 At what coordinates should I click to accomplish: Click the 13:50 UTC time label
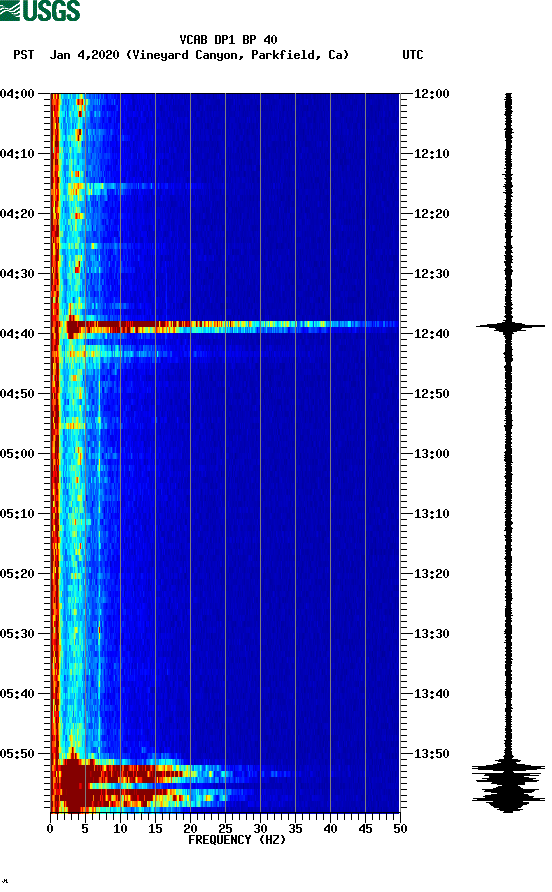pyautogui.click(x=431, y=754)
